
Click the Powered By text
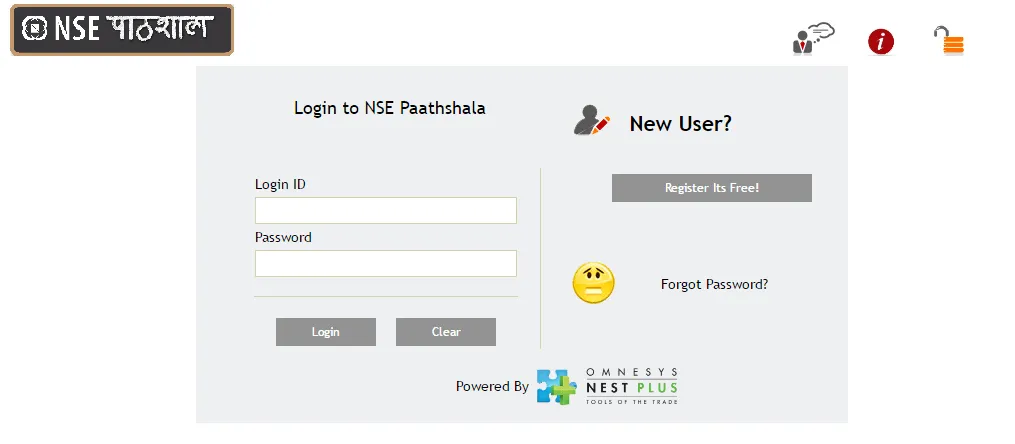(x=492, y=386)
